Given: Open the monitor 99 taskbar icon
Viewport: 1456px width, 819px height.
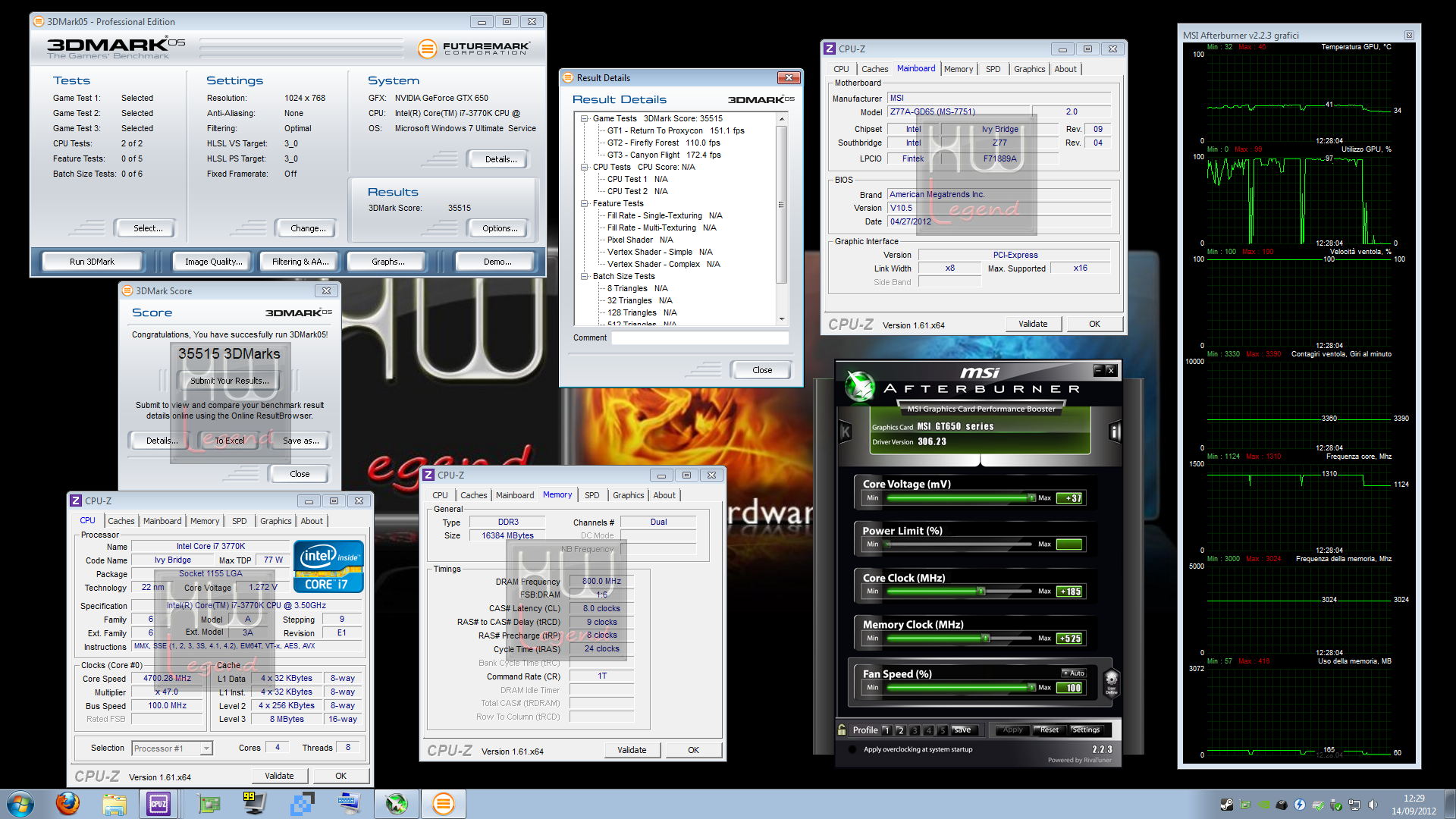Looking at the screenshot, I should [x=253, y=804].
